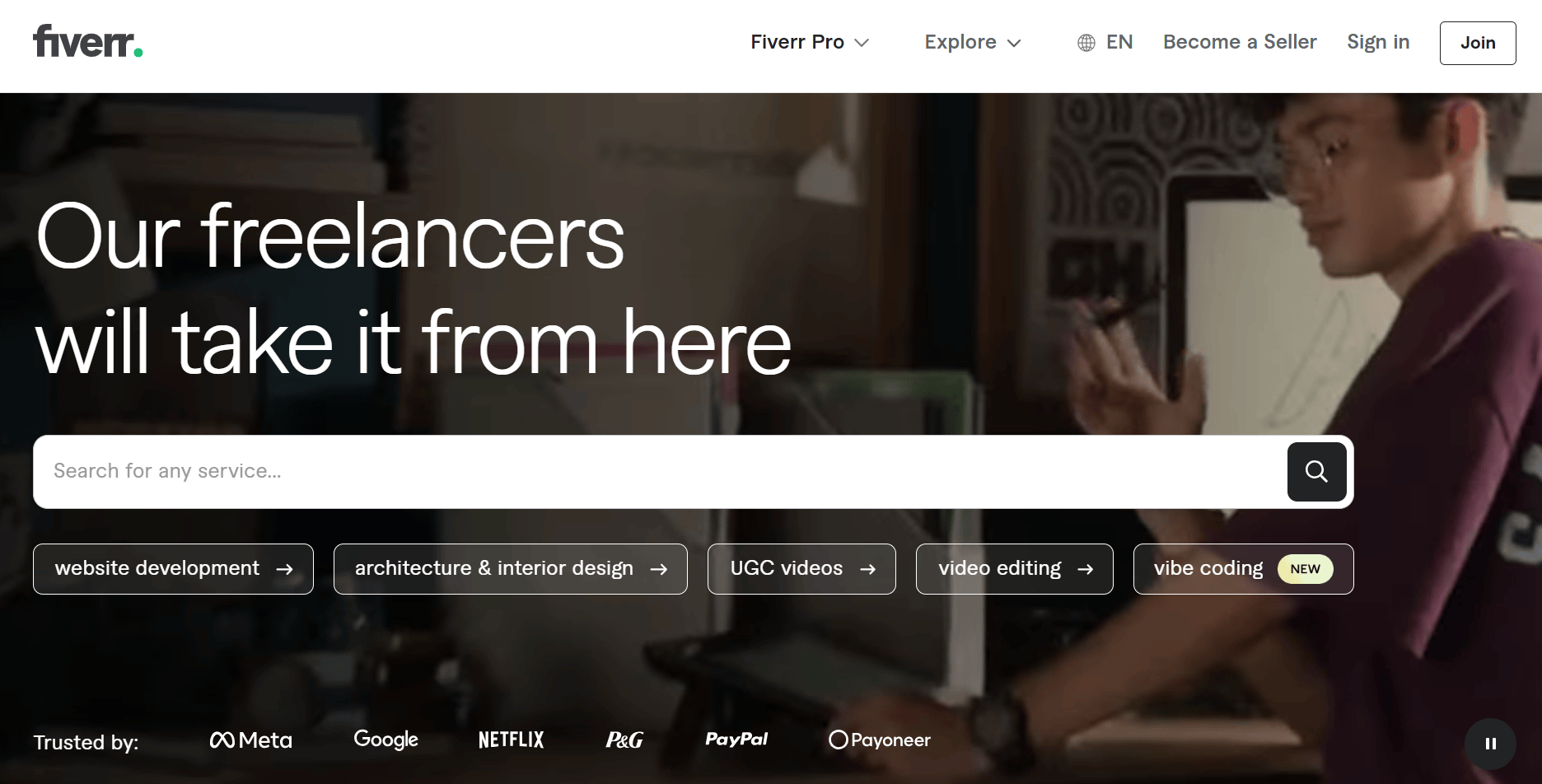Click the PayPal logo in Trusted by
Image resolution: width=1542 pixels, height=784 pixels.
click(736, 740)
